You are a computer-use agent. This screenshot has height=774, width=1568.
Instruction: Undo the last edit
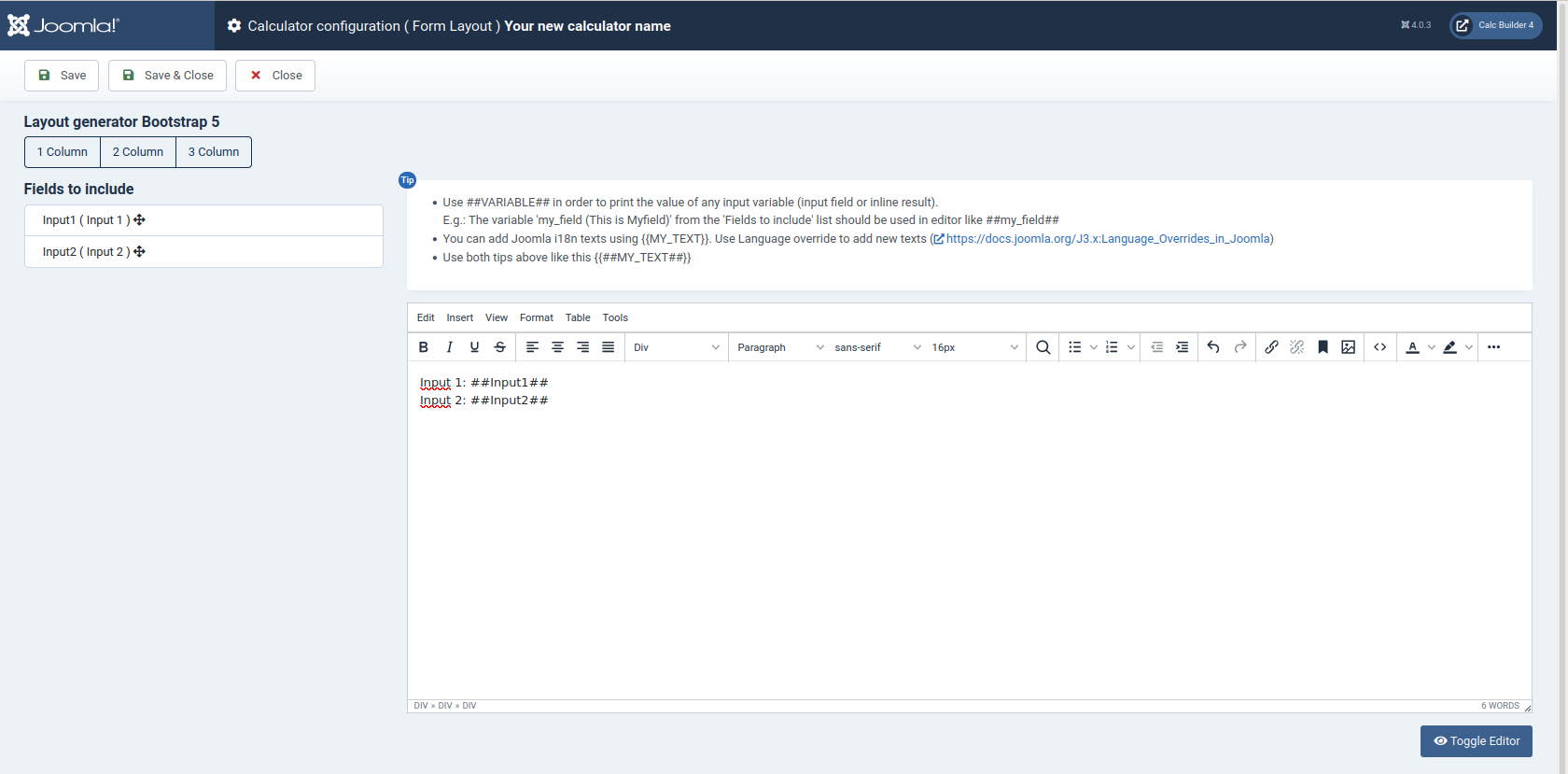point(1213,347)
